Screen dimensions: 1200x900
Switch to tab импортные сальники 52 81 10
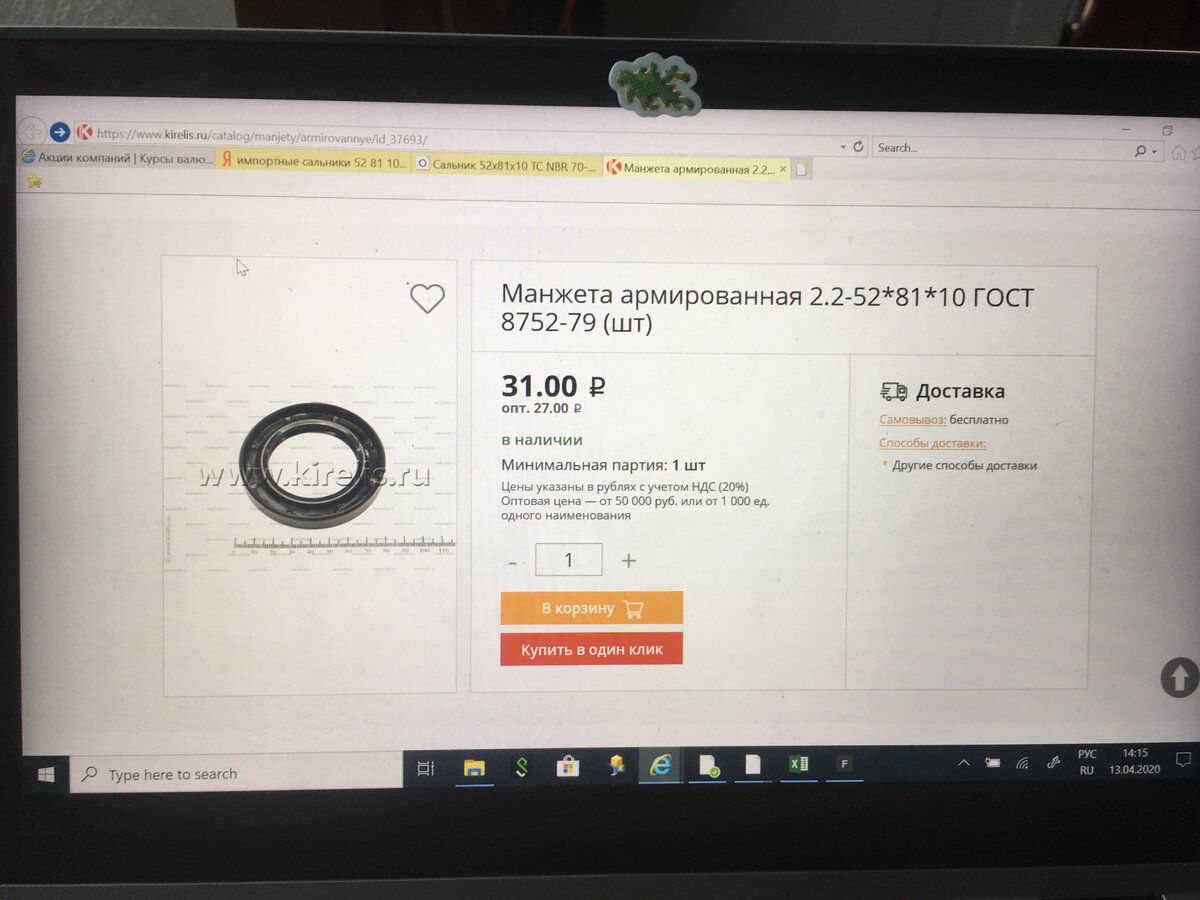click(x=314, y=162)
